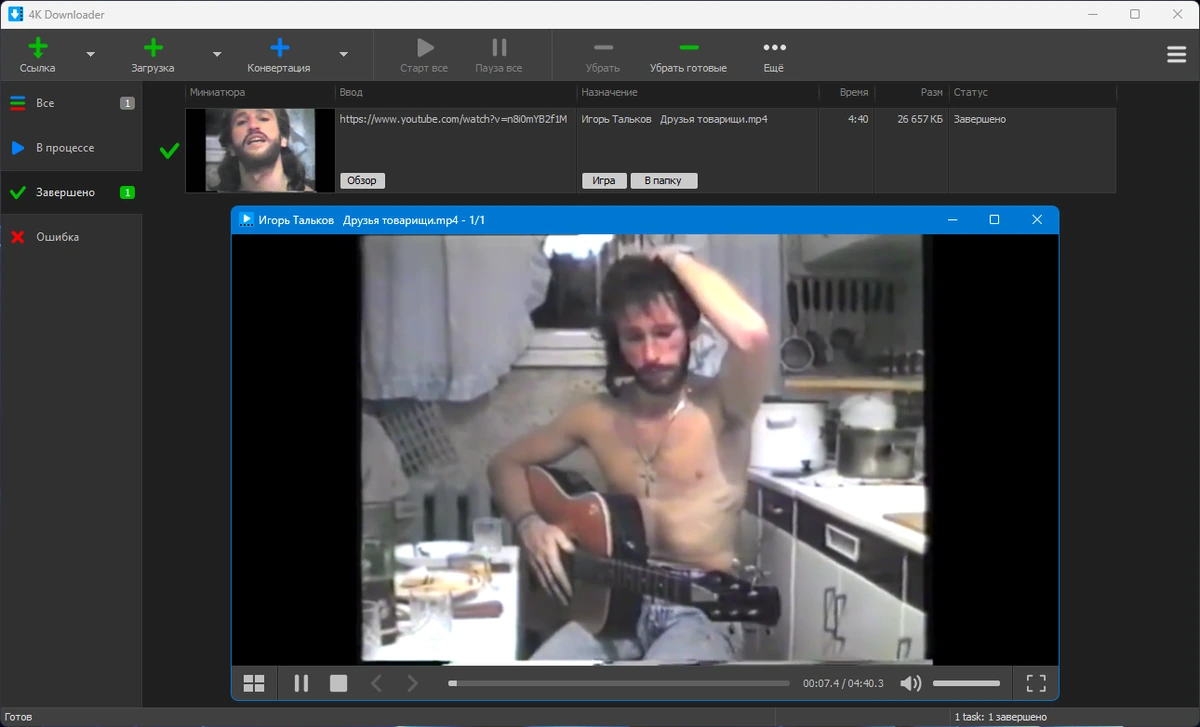Click Убрать готовые in the toolbar
The image size is (1200, 727).
(688, 55)
